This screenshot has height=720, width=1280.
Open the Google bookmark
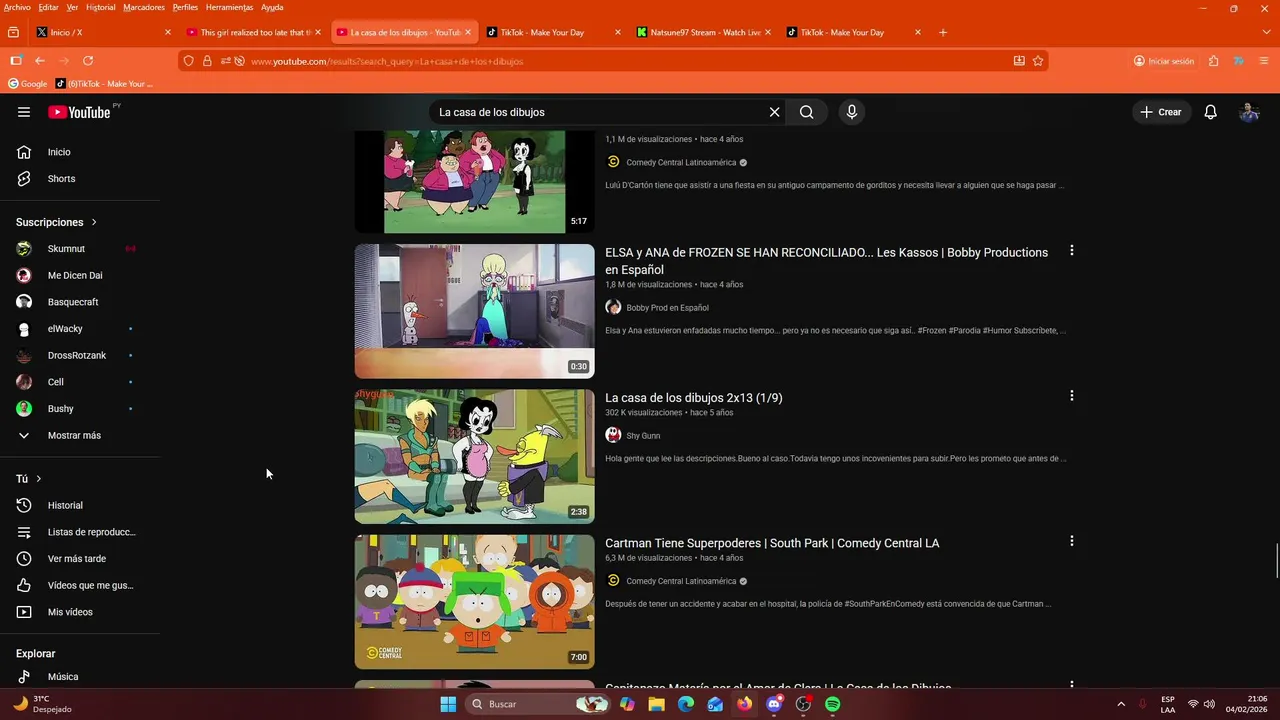[x=28, y=84]
